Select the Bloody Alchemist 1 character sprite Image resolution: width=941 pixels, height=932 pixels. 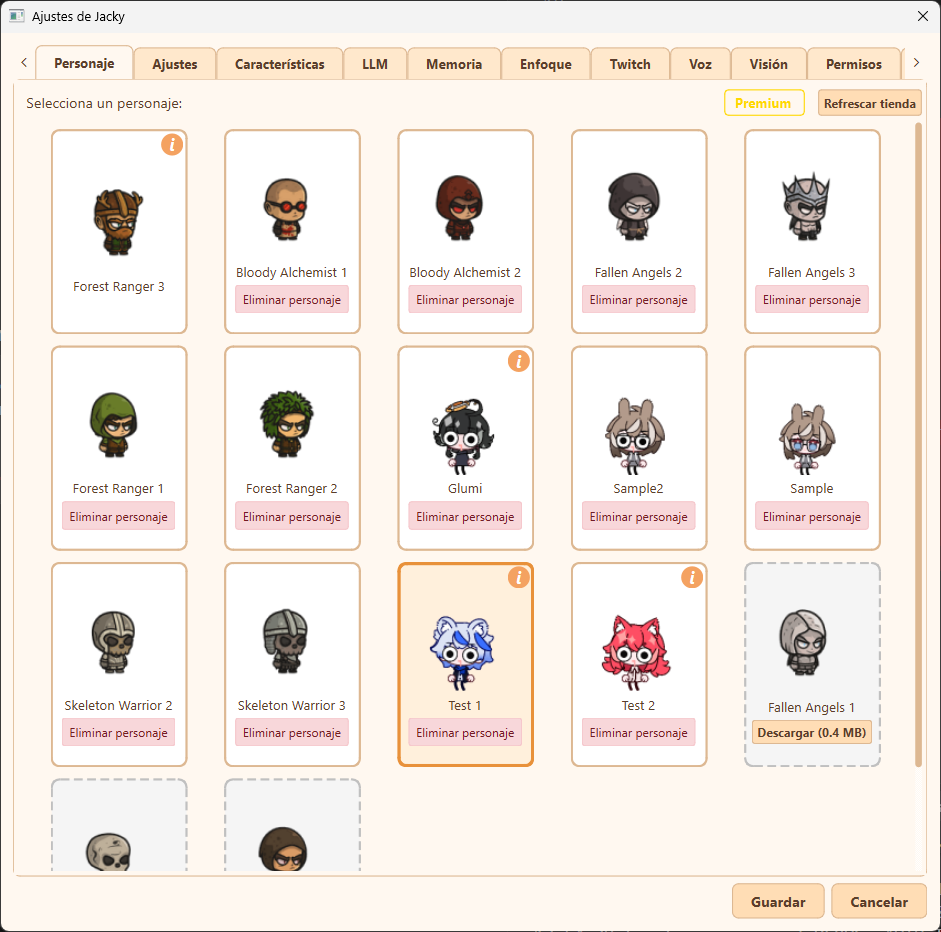pos(286,209)
